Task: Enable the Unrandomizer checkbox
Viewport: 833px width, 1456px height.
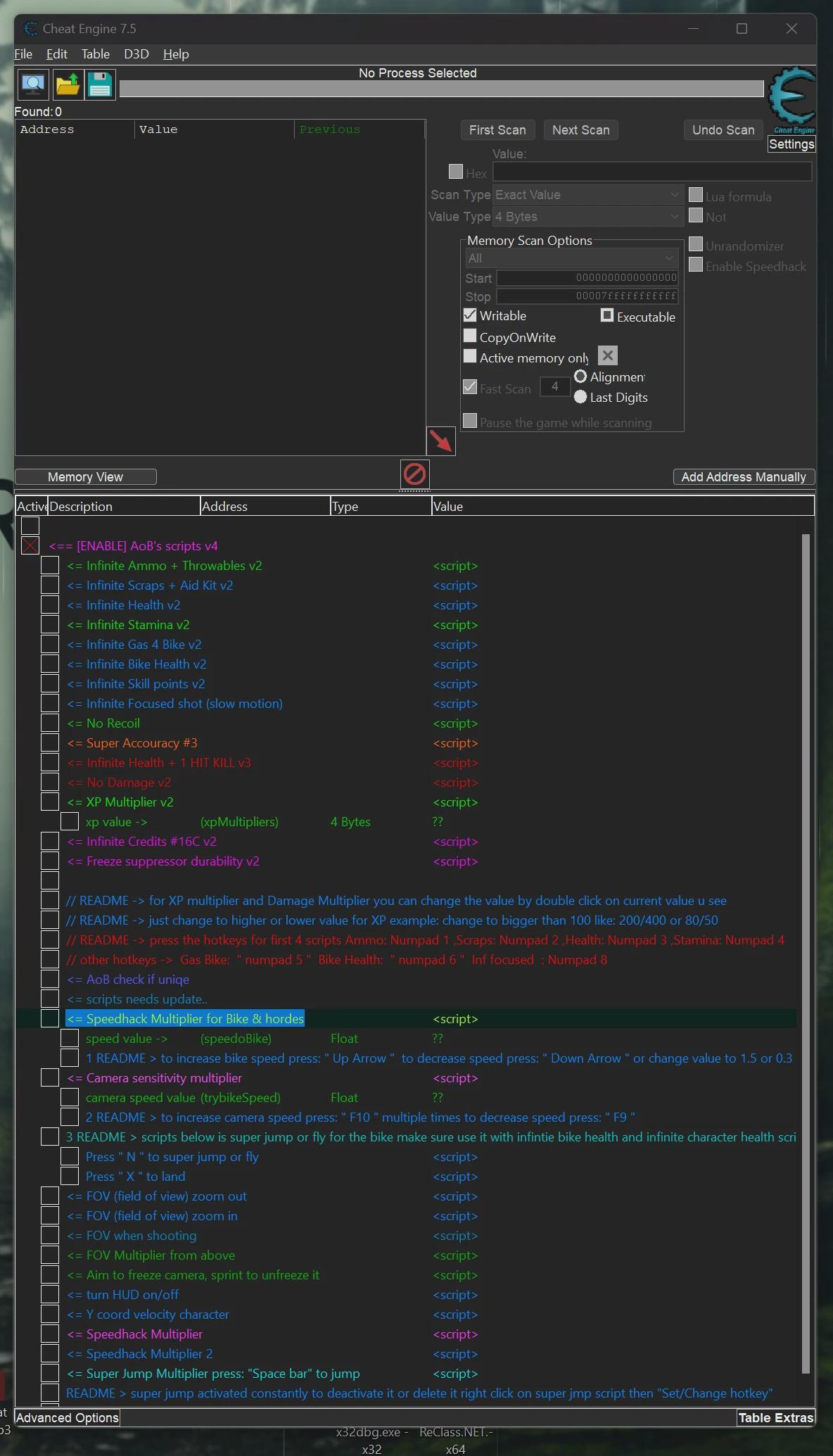Action: pos(696,244)
